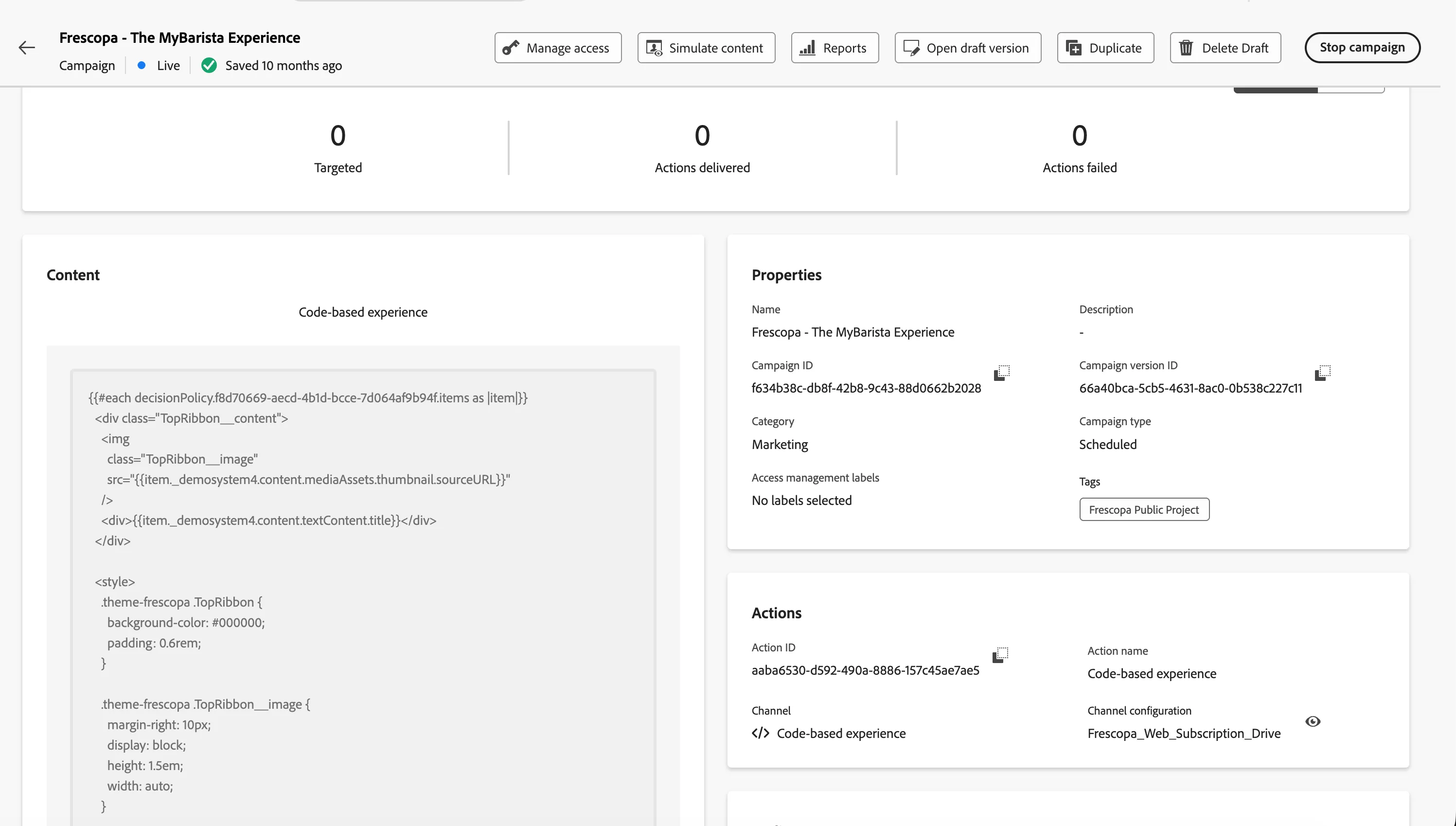Click the Targeted count metric
The height and width of the screenshot is (826, 1456).
point(338,147)
